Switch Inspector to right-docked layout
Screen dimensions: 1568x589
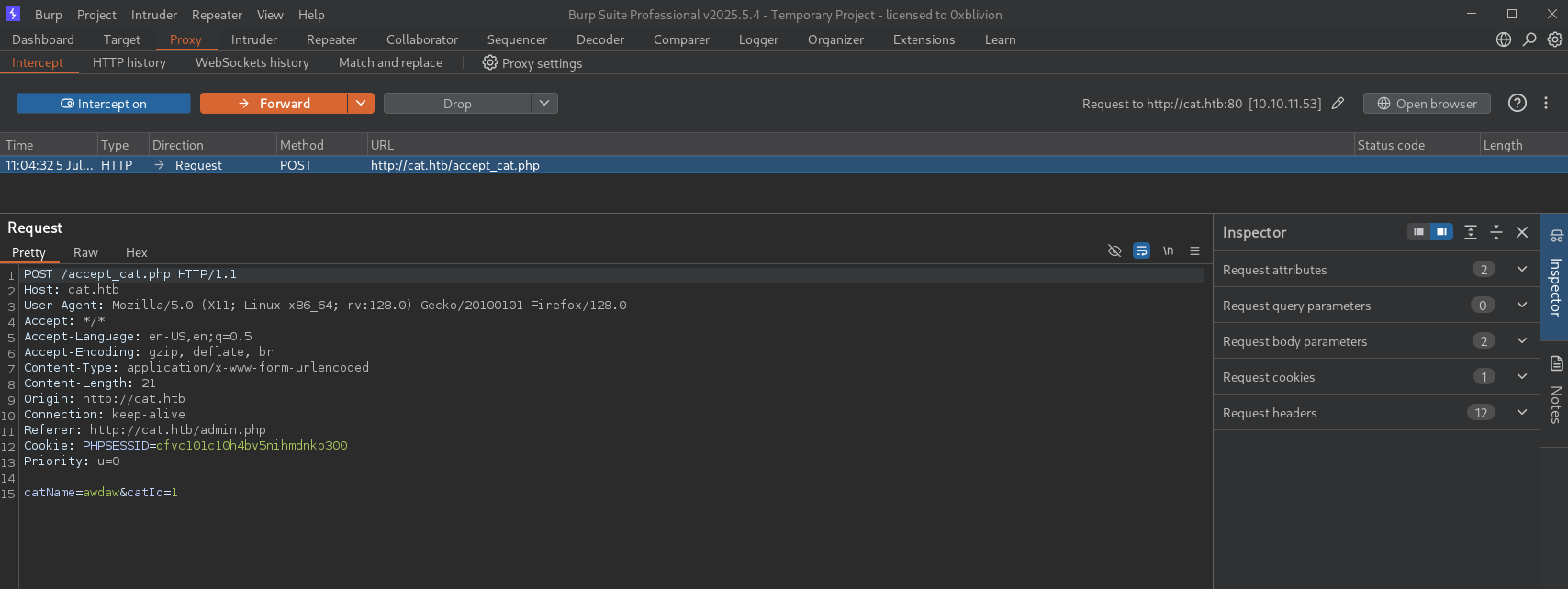pyautogui.click(x=1441, y=232)
